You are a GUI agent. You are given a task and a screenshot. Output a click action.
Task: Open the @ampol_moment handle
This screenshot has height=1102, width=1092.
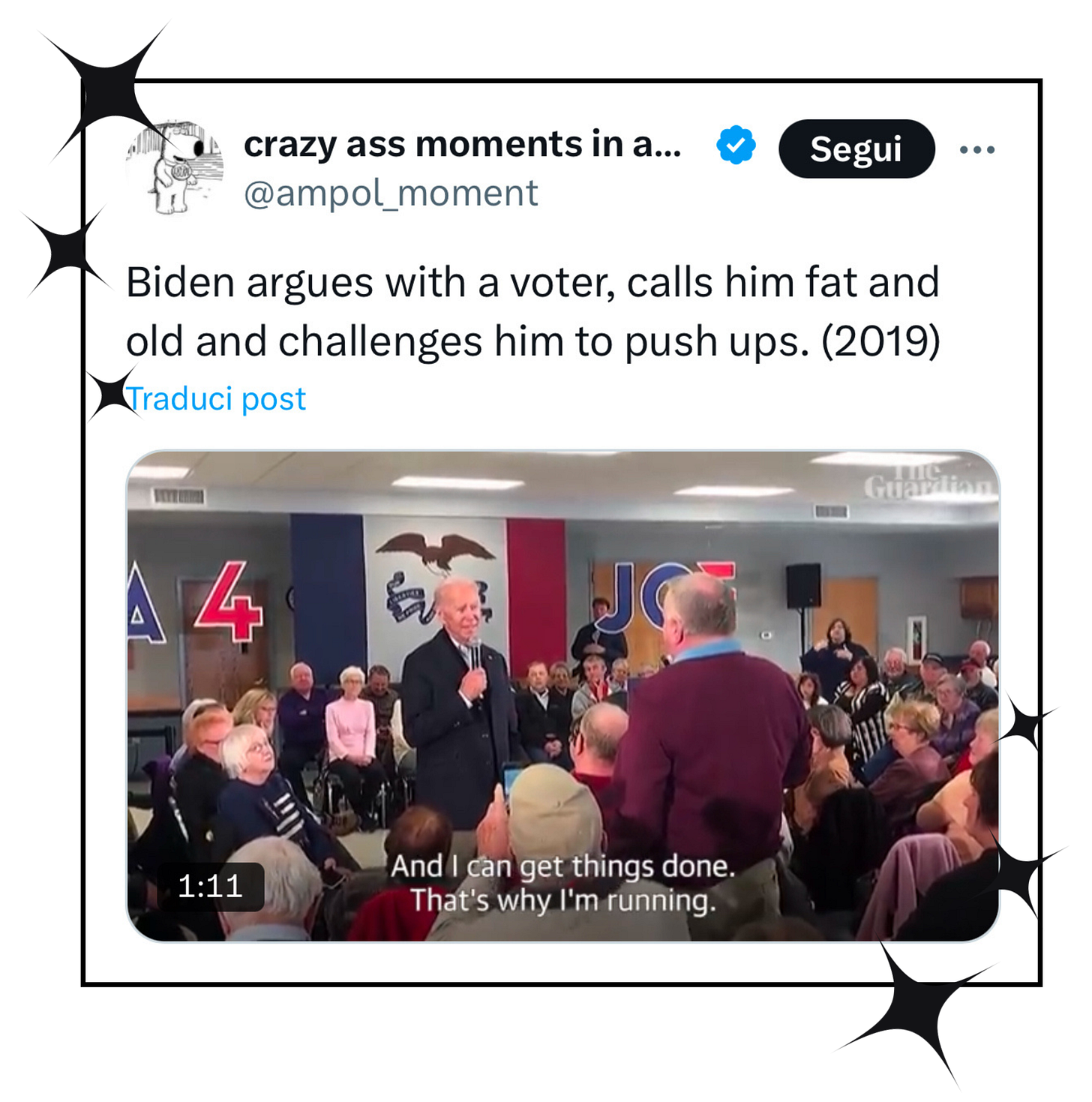[x=391, y=194]
